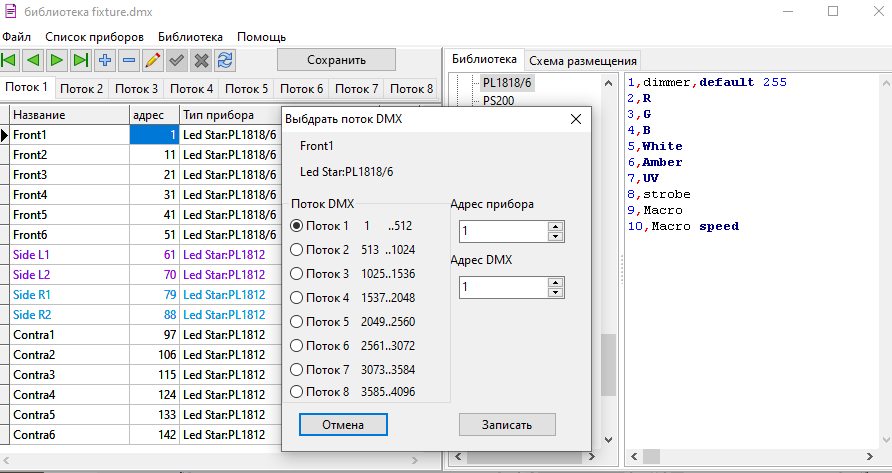Screen dimensions: 892x473
Task: Increase Адрес прибора value with up arrow
Action: pyautogui.click(x=555, y=227)
